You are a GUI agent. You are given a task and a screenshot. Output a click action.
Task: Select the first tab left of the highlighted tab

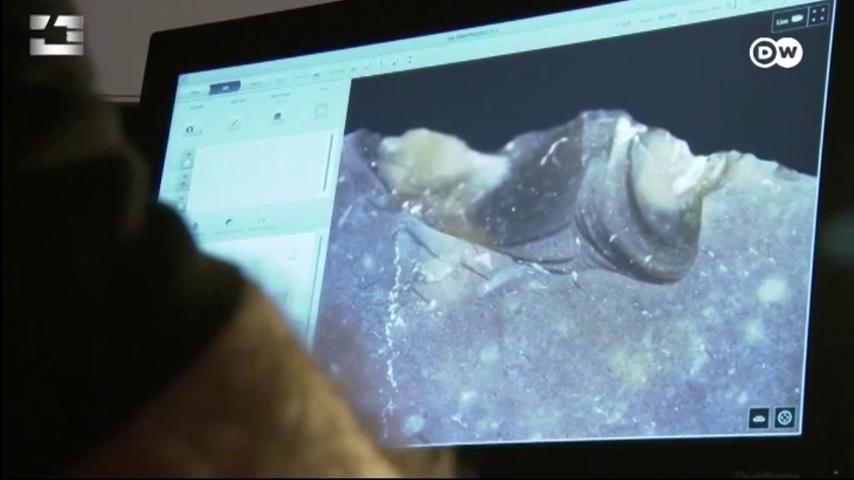pos(194,93)
